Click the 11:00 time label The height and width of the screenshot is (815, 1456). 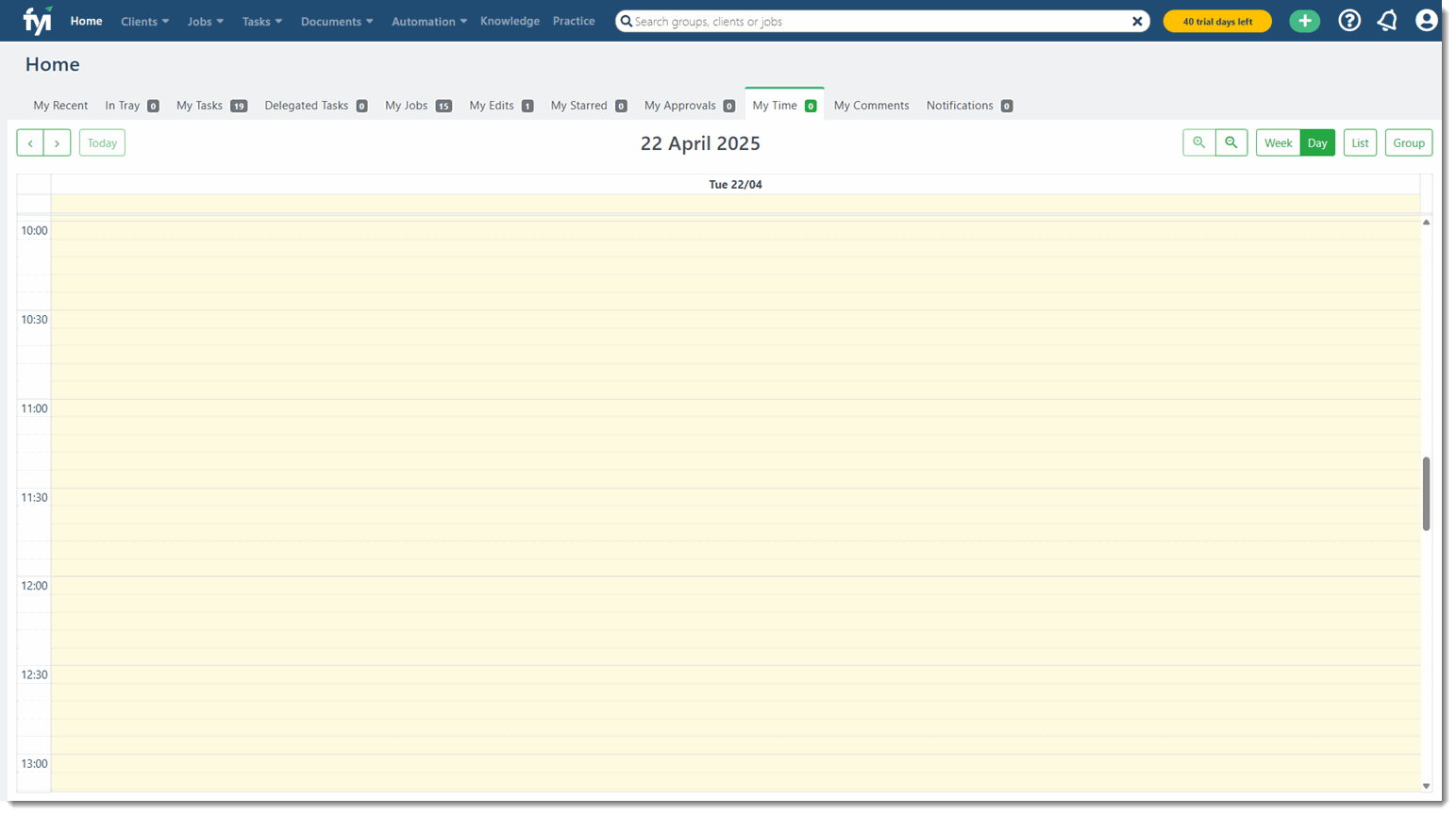34,408
